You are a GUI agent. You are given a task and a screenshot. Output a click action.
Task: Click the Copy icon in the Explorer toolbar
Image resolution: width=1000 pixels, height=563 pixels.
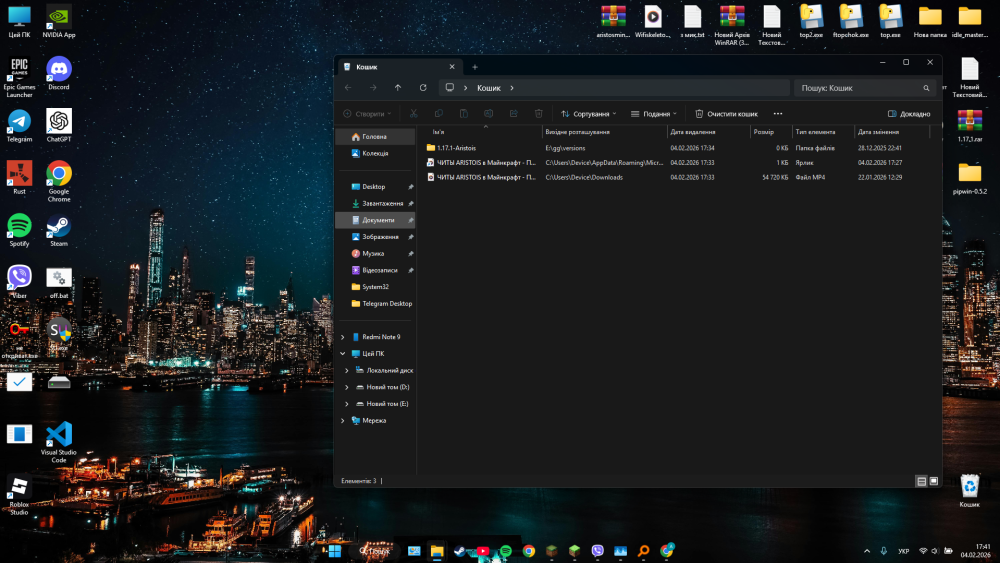(x=439, y=113)
